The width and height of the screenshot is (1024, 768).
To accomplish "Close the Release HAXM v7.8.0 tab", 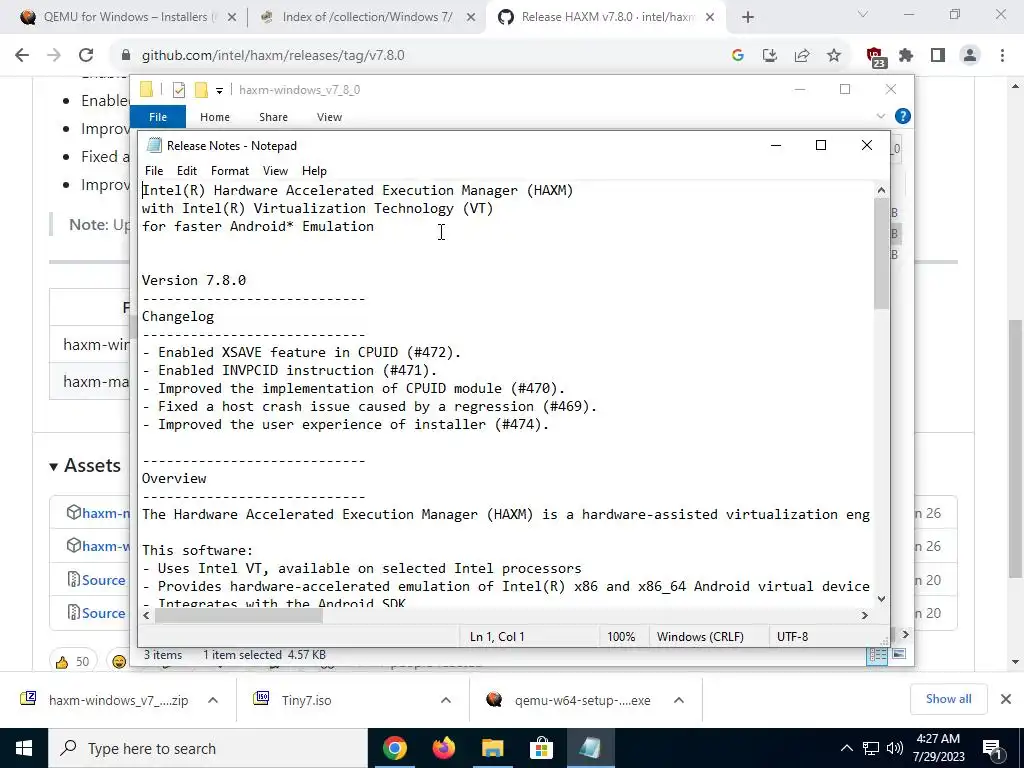I will (x=710, y=18).
